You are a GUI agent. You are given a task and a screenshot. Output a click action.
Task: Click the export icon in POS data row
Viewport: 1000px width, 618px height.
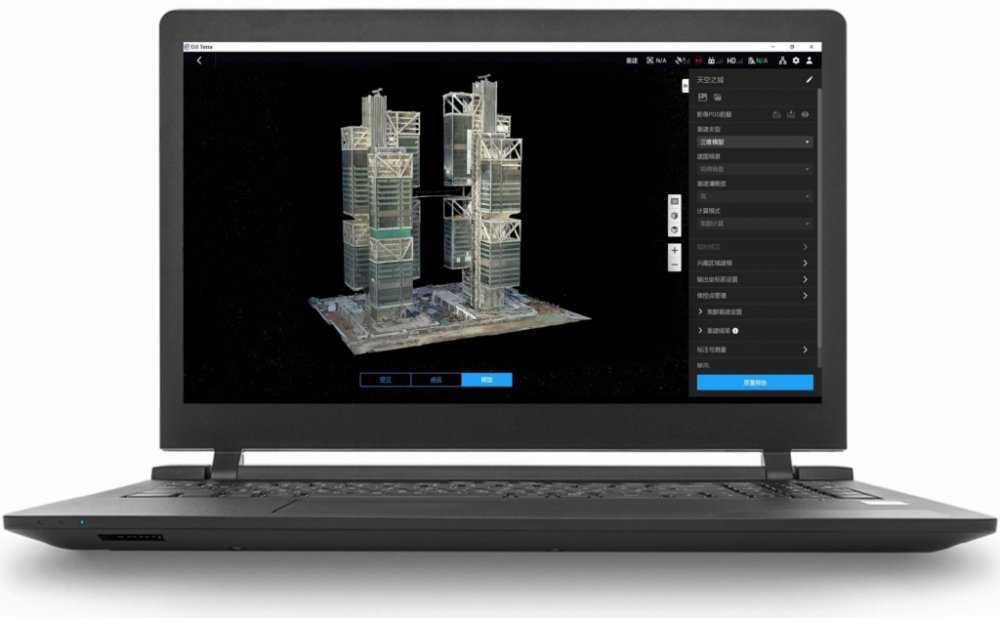pyautogui.click(x=792, y=115)
